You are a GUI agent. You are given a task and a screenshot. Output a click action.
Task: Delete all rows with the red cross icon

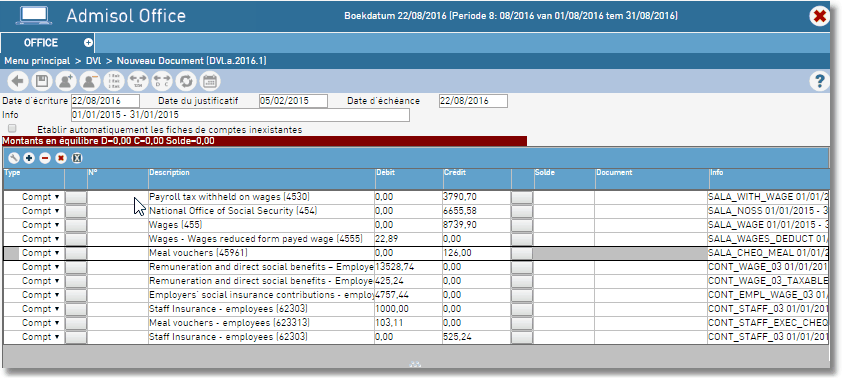pyautogui.click(x=61, y=158)
